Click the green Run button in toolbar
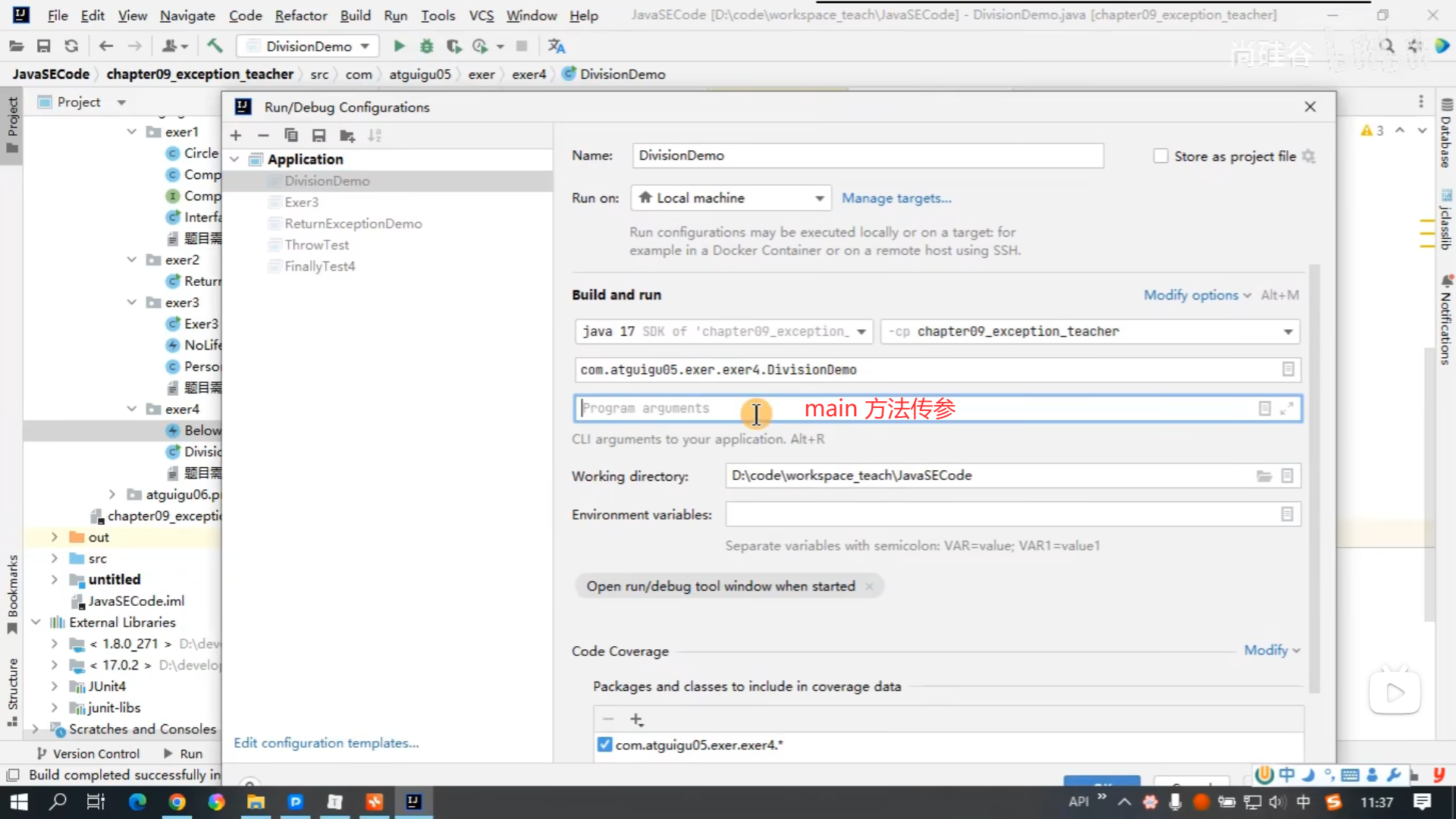This screenshot has height=819, width=1456. point(399,46)
